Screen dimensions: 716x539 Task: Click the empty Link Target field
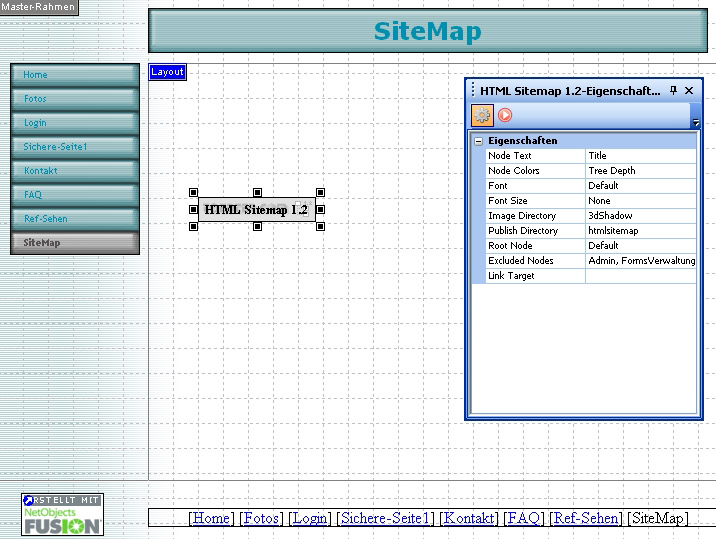640,276
